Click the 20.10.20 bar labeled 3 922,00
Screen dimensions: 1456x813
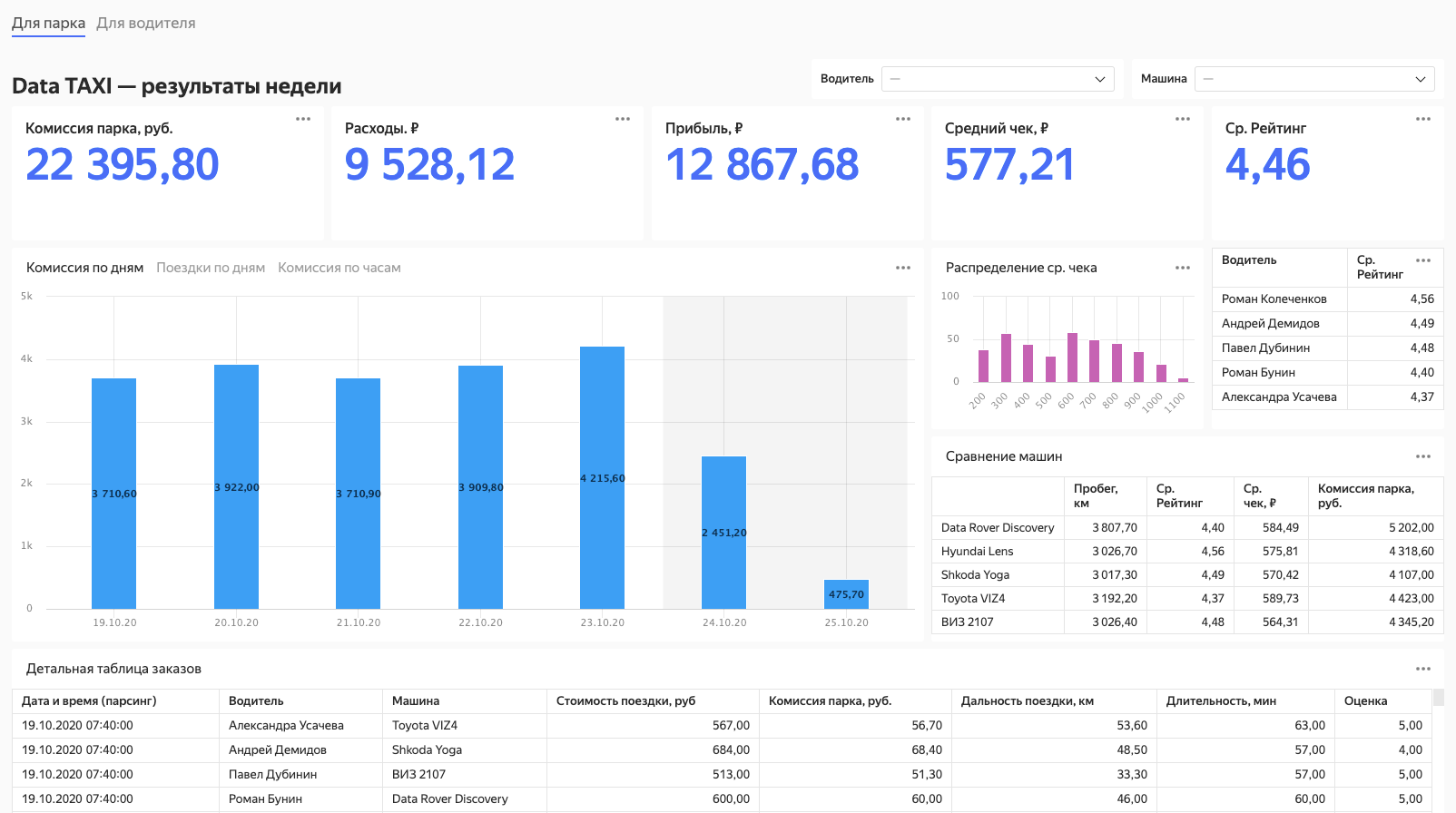pos(236,487)
